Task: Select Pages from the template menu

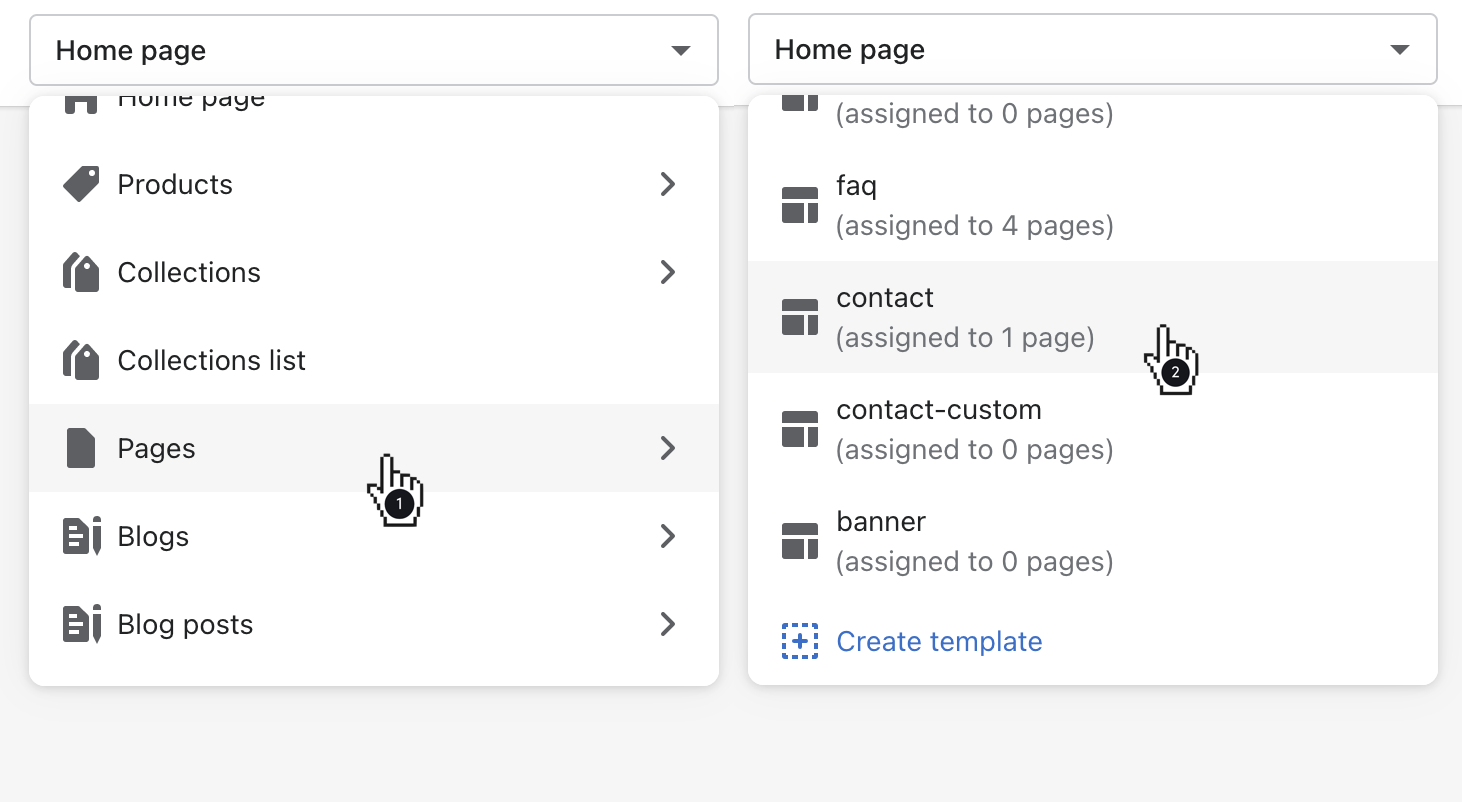Action: 156,449
